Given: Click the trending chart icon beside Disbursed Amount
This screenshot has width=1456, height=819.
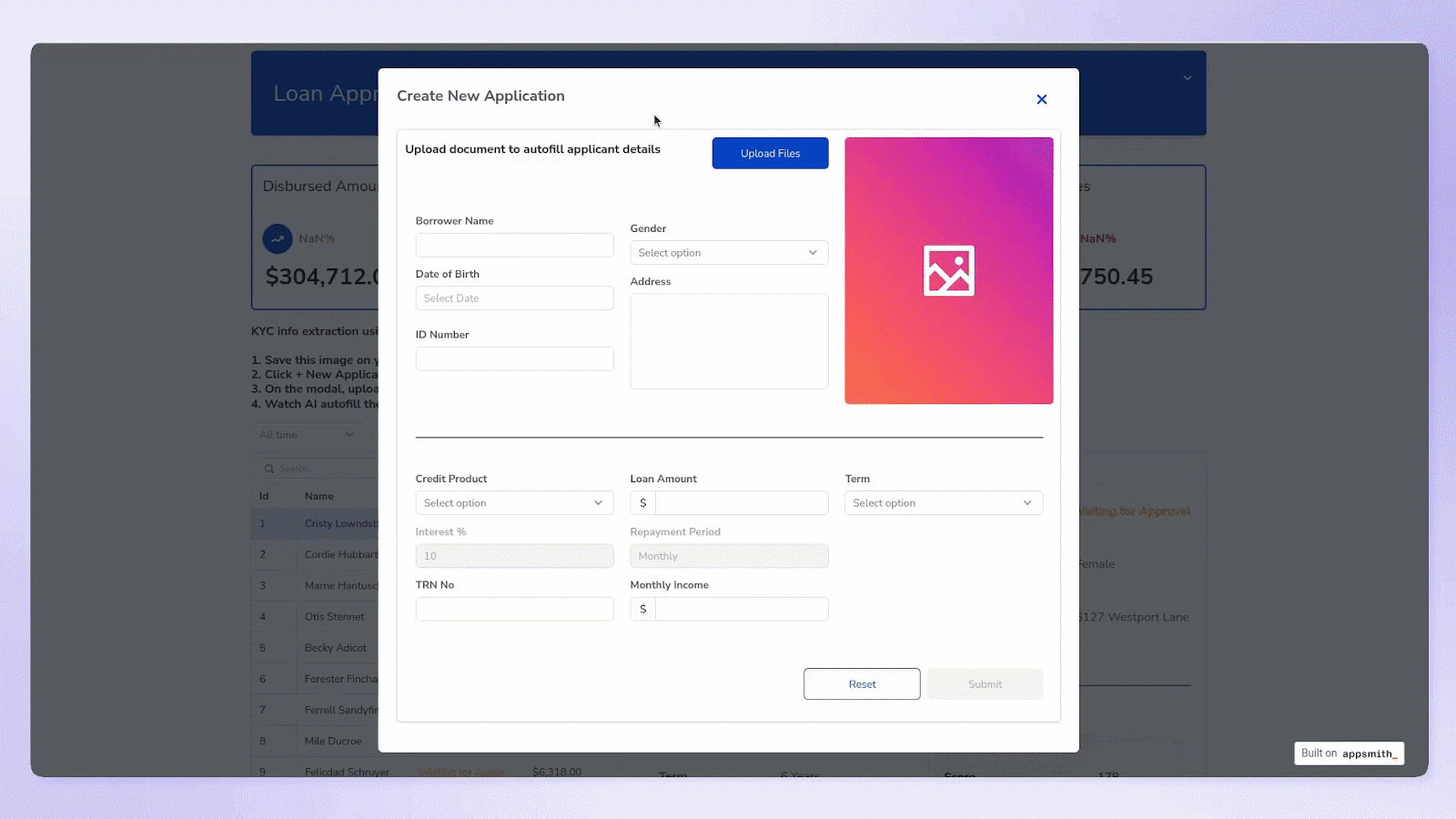Looking at the screenshot, I should coord(276,238).
